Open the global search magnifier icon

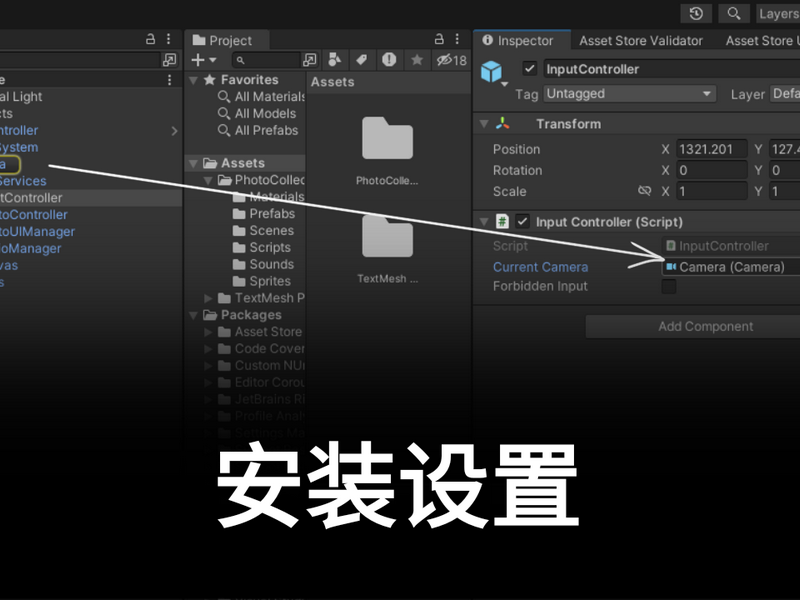(734, 14)
